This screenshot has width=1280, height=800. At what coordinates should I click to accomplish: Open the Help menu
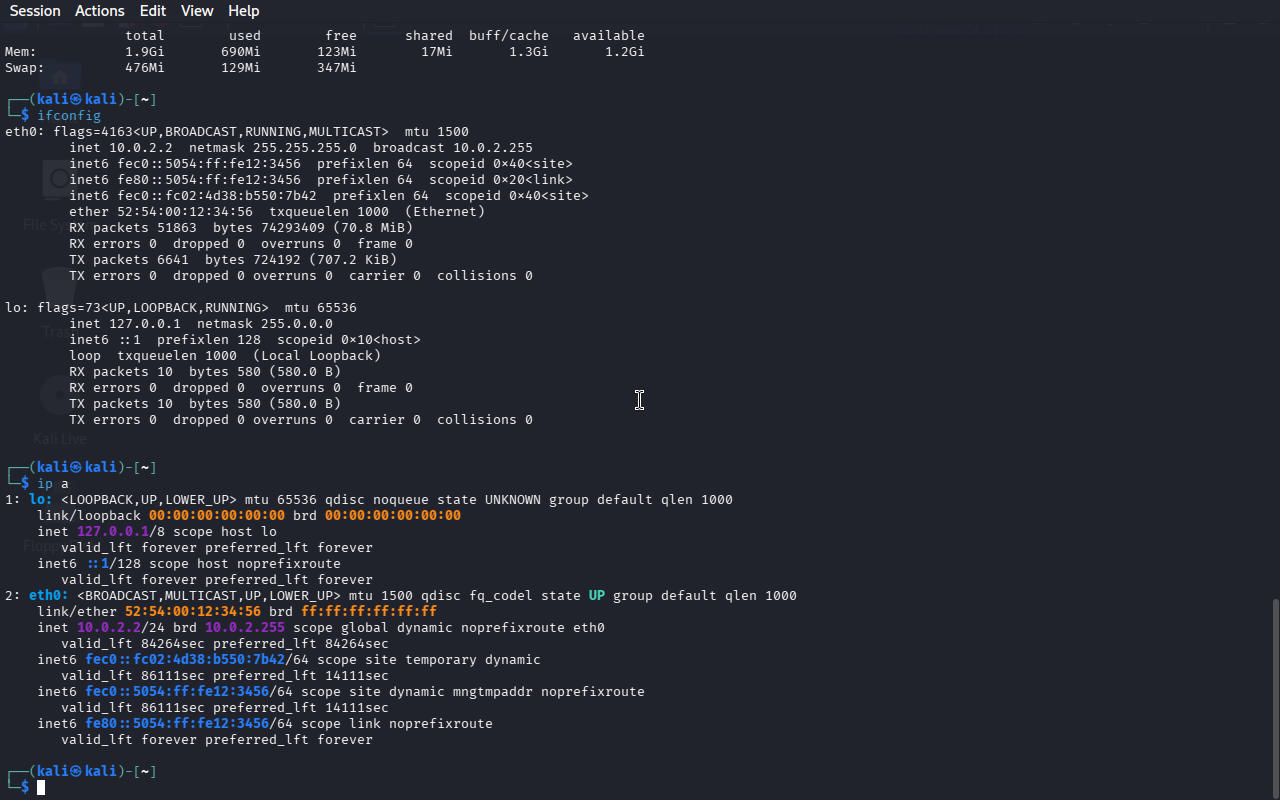pyautogui.click(x=243, y=11)
